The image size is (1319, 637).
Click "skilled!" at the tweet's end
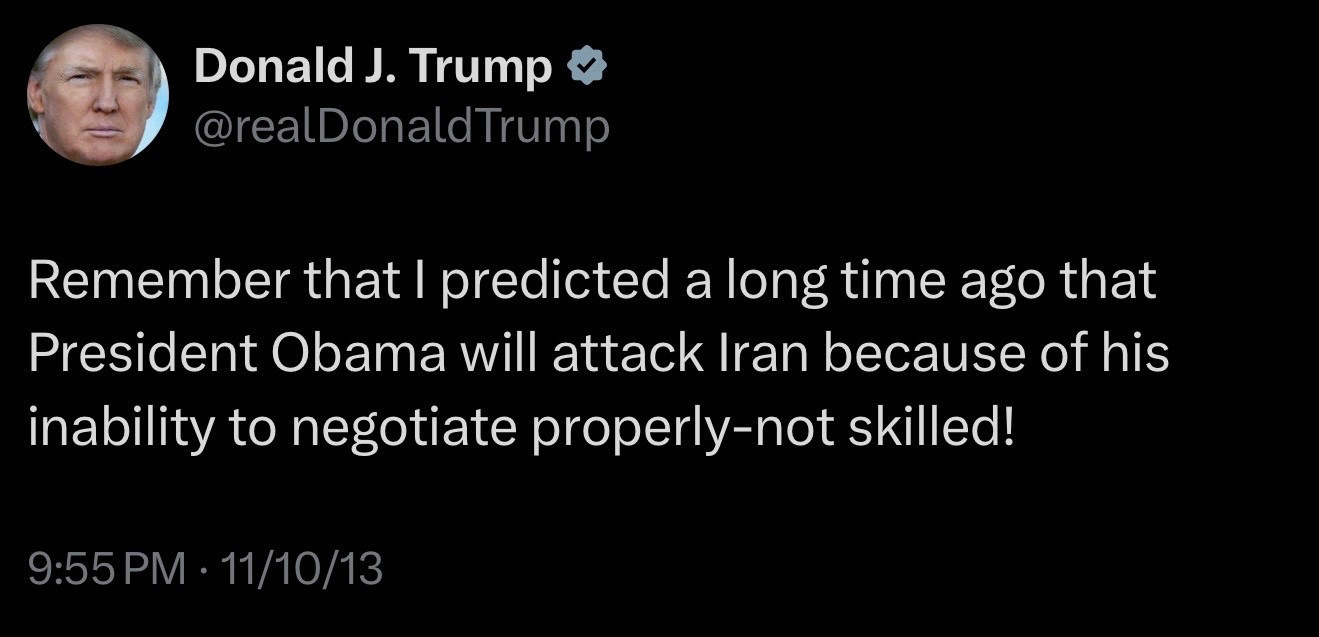[x=931, y=428]
